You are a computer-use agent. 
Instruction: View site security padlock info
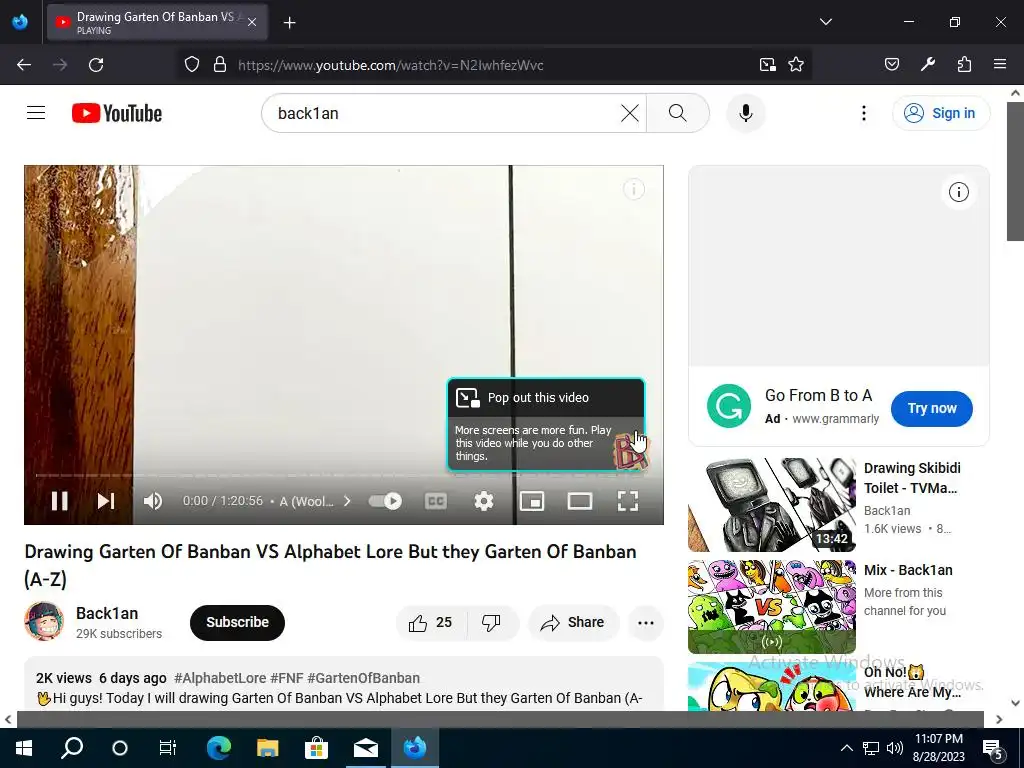pyautogui.click(x=220, y=65)
